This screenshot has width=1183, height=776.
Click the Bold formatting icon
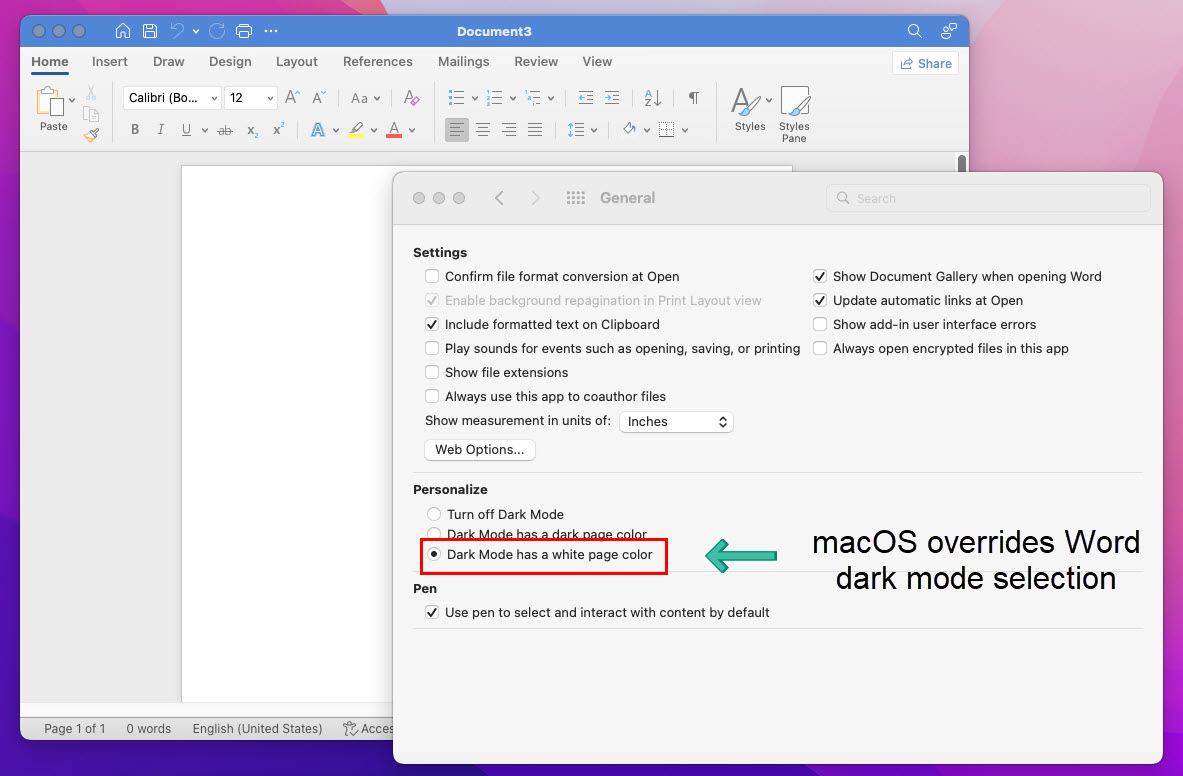click(135, 130)
